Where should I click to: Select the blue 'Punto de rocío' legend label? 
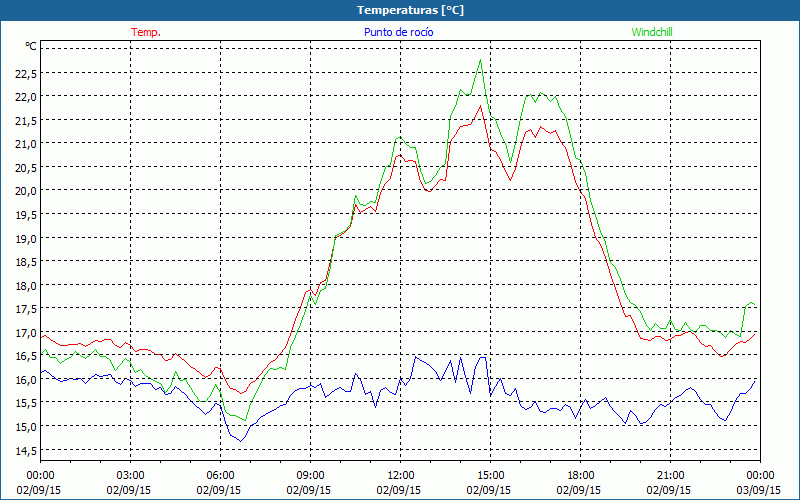pos(398,32)
